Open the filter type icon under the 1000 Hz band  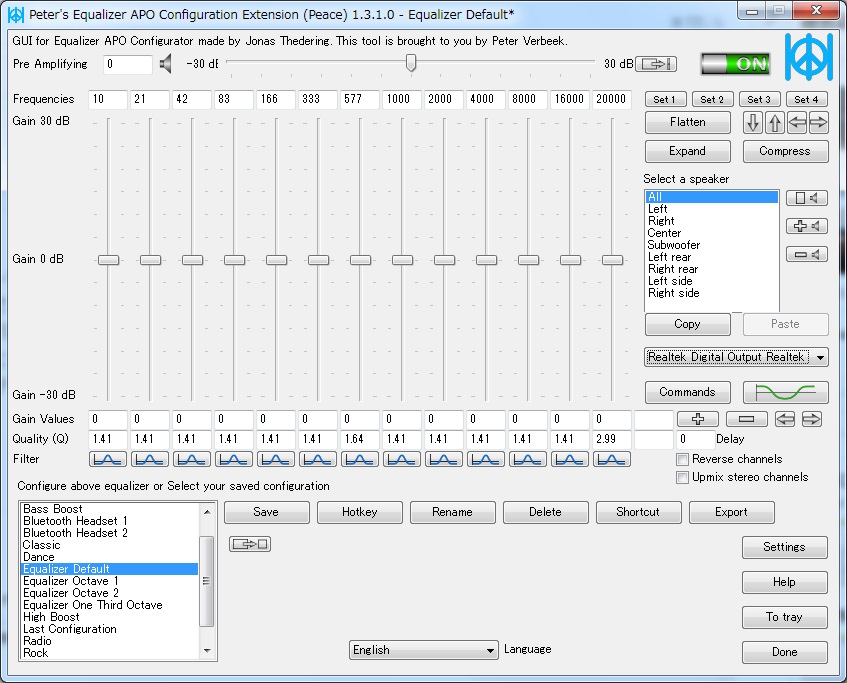[400, 459]
